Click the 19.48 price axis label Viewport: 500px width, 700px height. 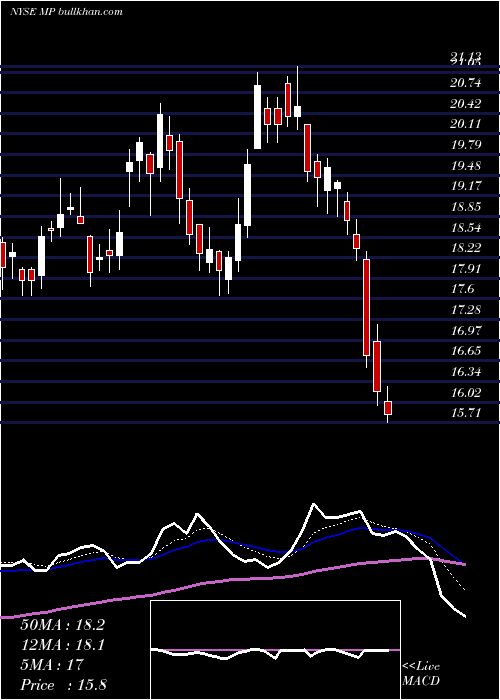coord(466,166)
